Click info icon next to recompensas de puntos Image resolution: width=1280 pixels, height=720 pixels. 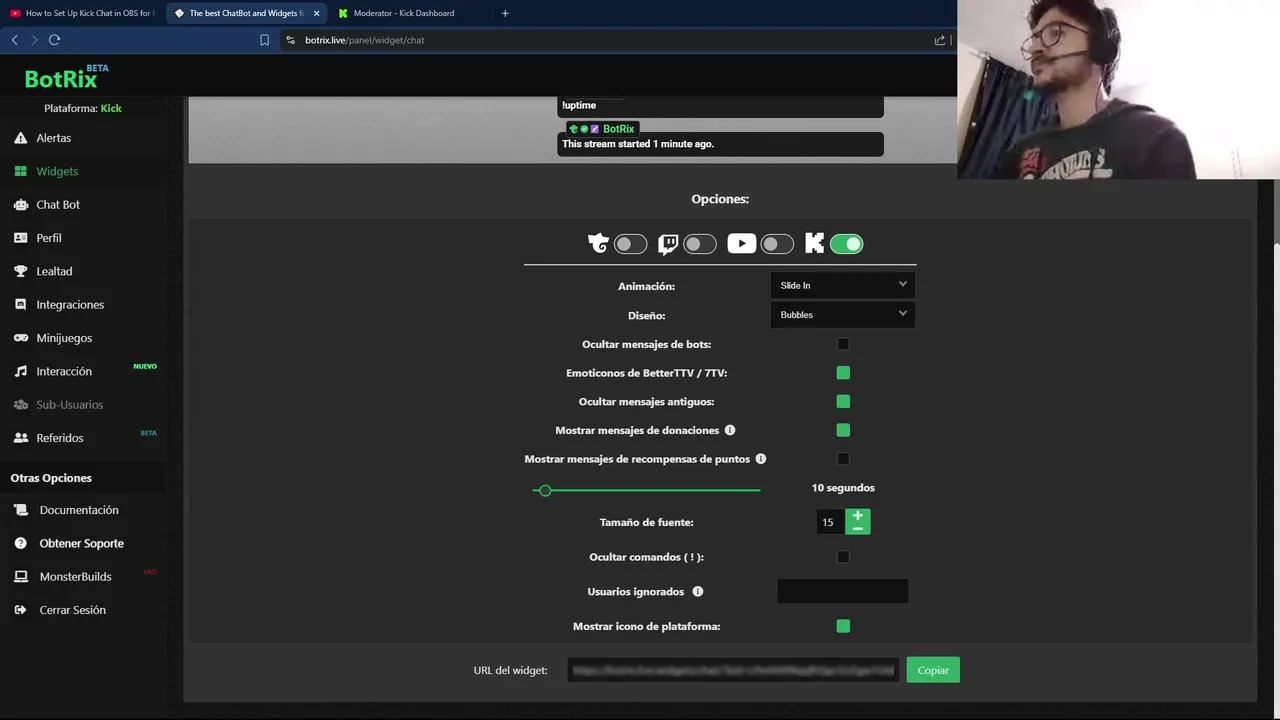pyautogui.click(x=761, y=459)
